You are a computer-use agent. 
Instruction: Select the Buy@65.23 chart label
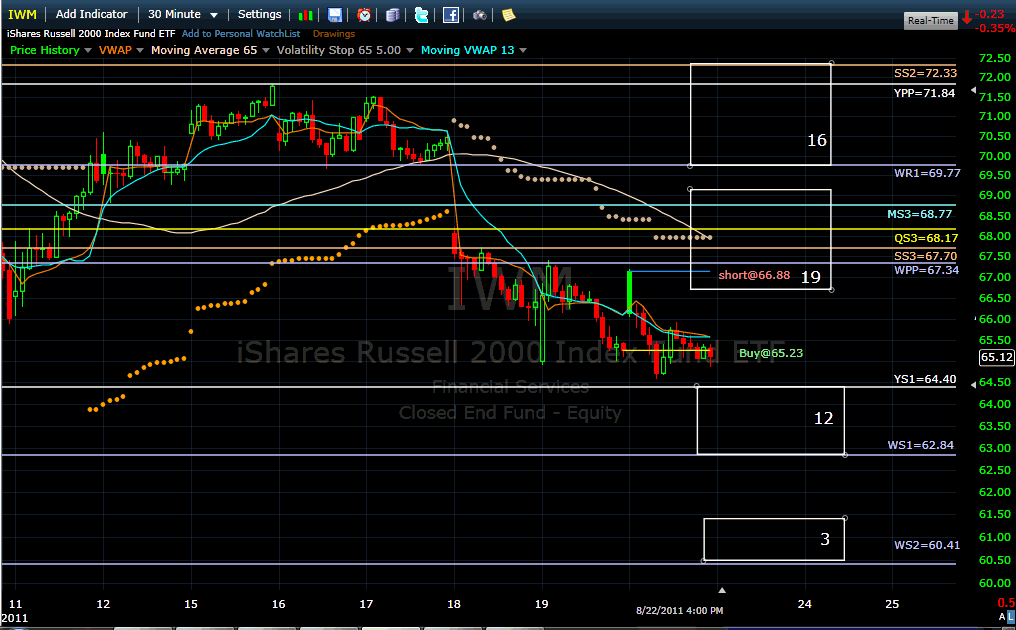[x=771, y=353]
